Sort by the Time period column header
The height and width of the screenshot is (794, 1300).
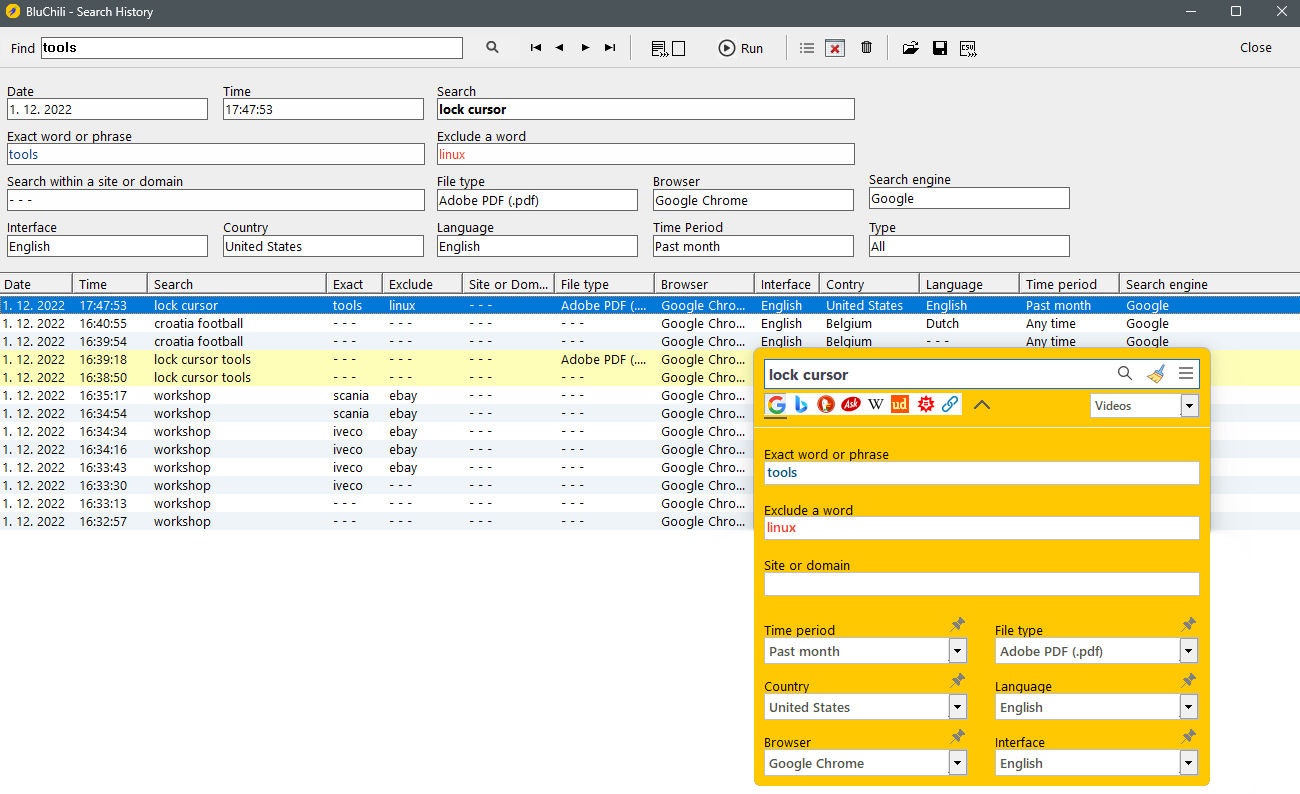pos(1069,284)
